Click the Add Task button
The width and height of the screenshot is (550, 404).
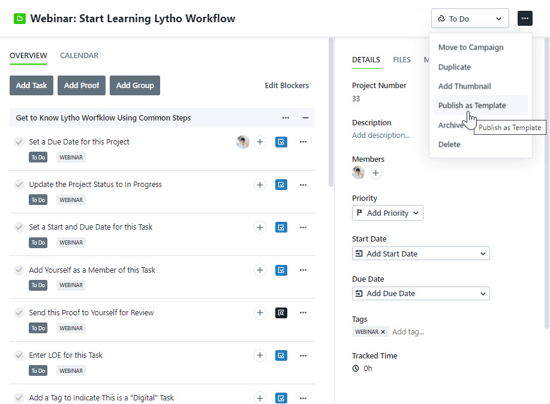[x=31, y=86]
